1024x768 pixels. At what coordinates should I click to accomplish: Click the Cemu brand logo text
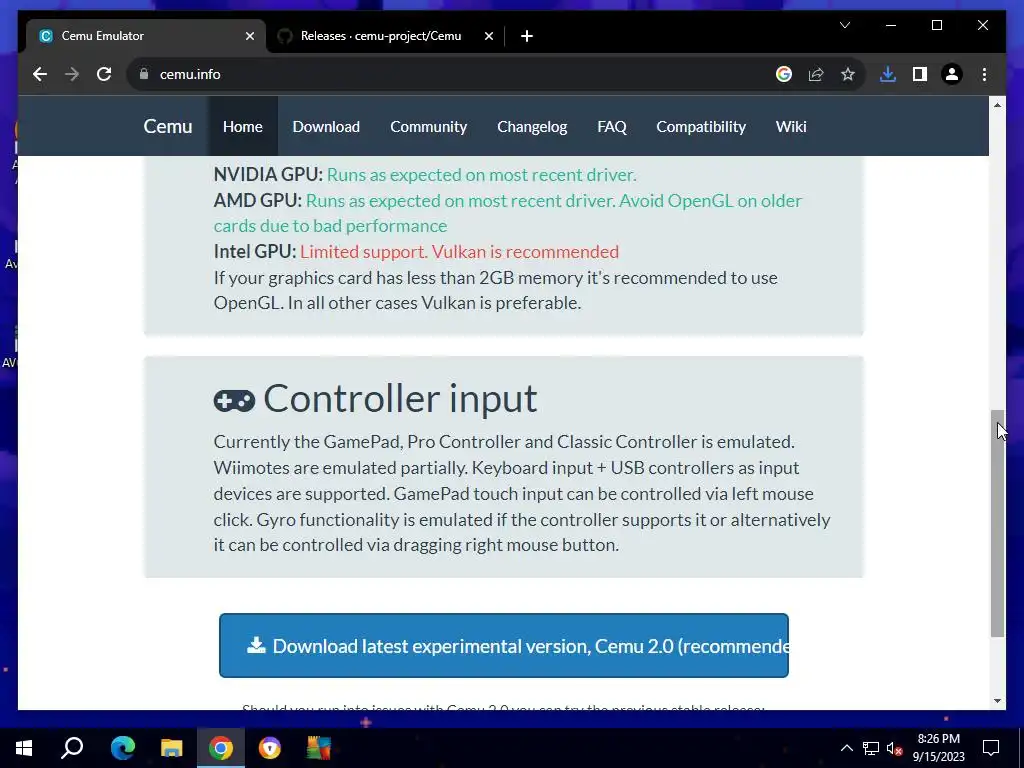point(168,127)
